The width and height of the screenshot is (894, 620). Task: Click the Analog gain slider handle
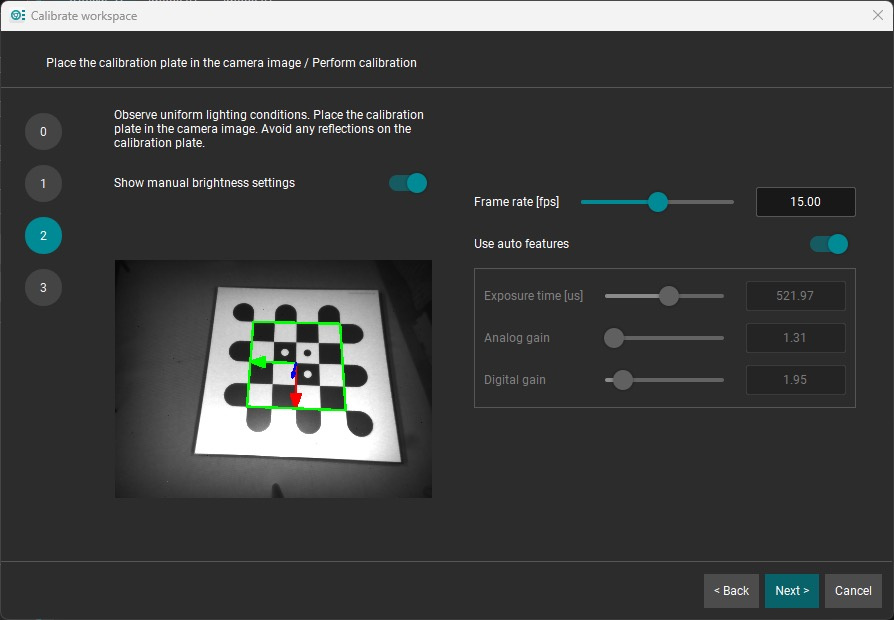[x=614, y=338]
